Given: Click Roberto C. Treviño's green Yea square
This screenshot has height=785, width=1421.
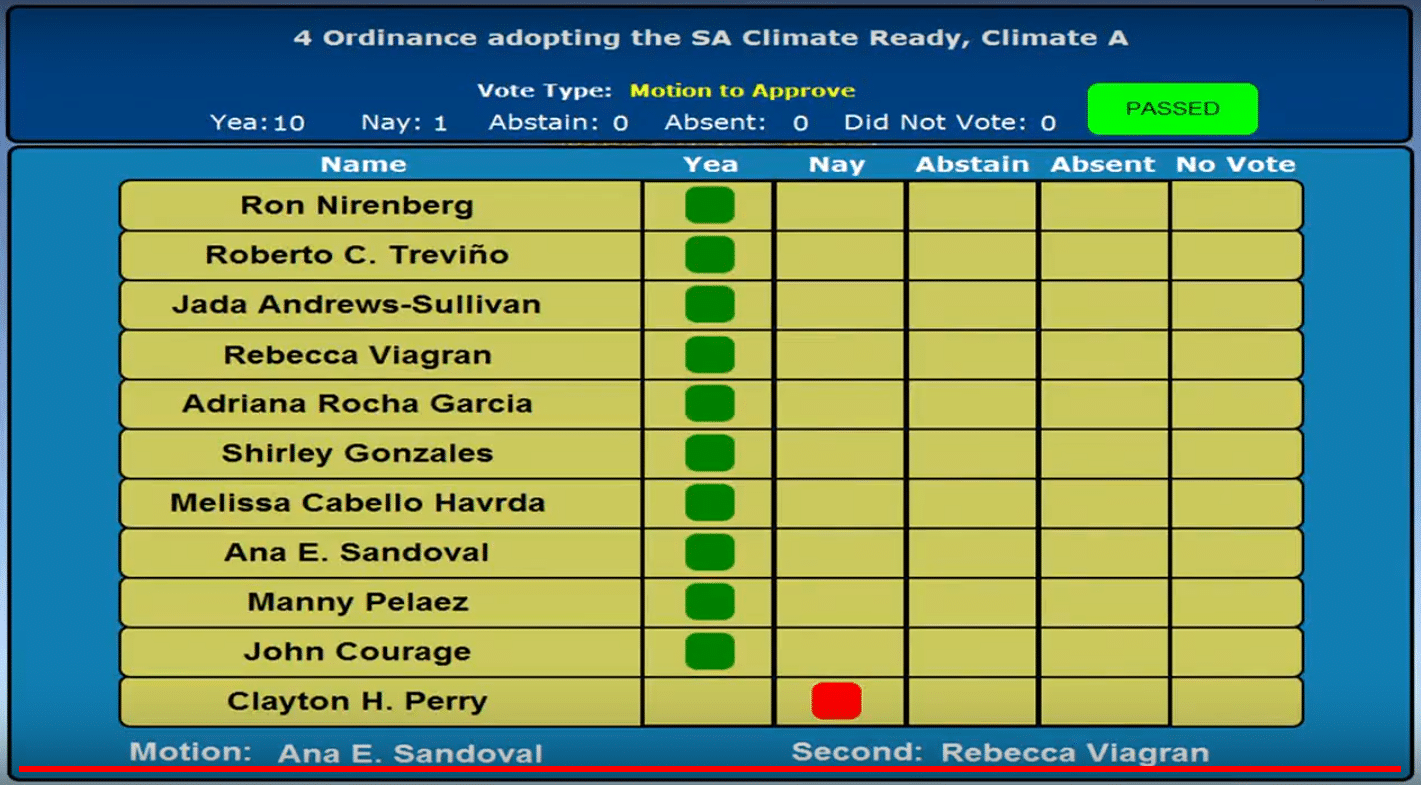Looking at the screenshot, I should pyautogui.click(x=709, y=255).
